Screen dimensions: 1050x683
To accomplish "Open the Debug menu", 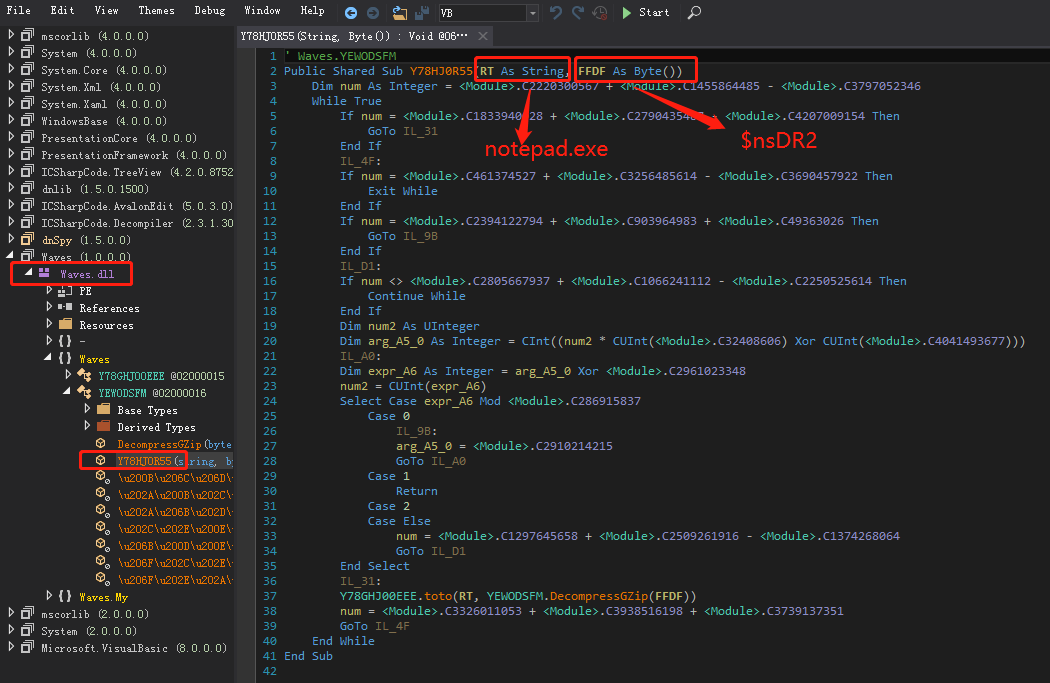I will [210, 10].
